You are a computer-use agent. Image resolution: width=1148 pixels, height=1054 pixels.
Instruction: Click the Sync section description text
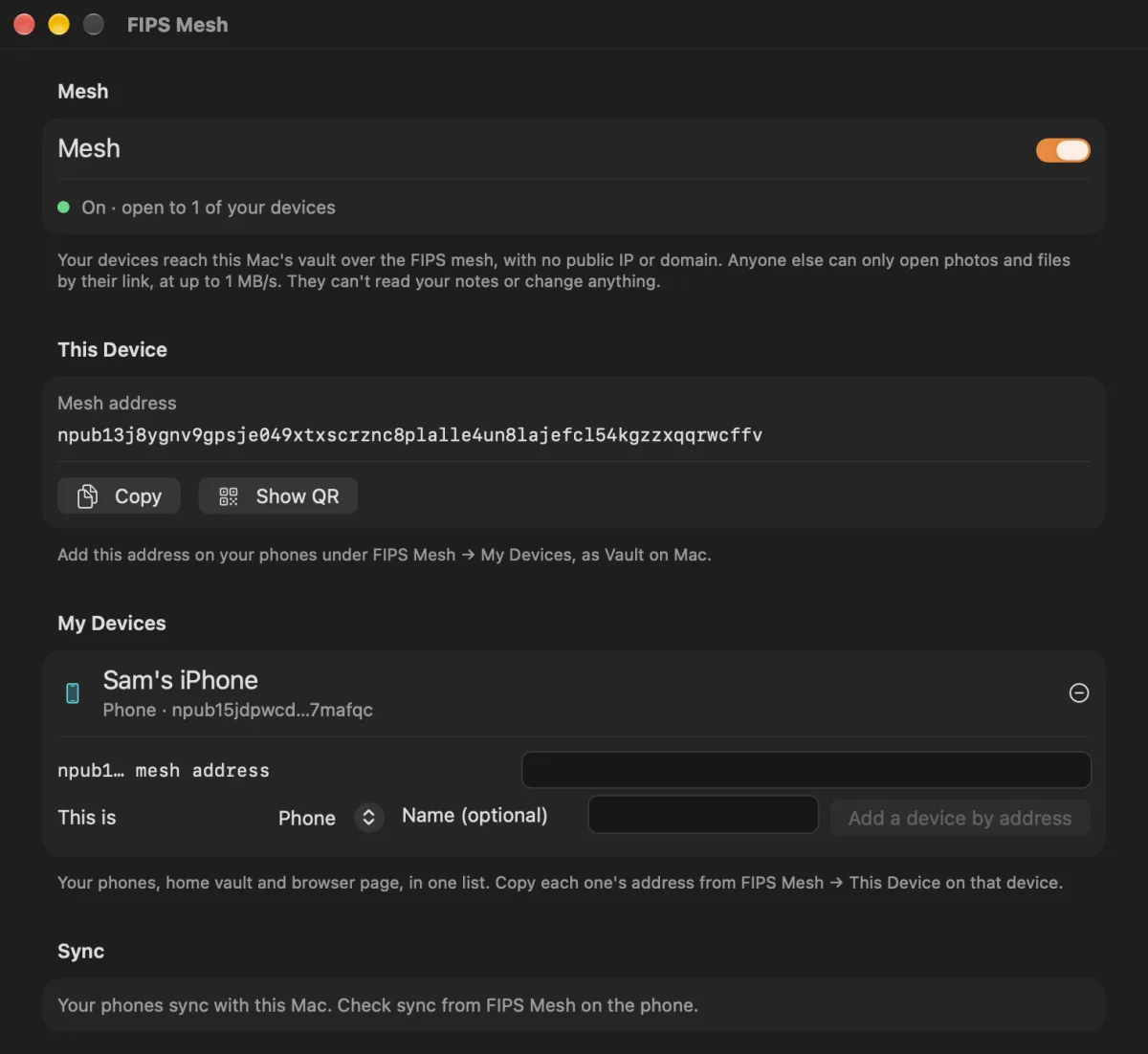(378, 1005)
